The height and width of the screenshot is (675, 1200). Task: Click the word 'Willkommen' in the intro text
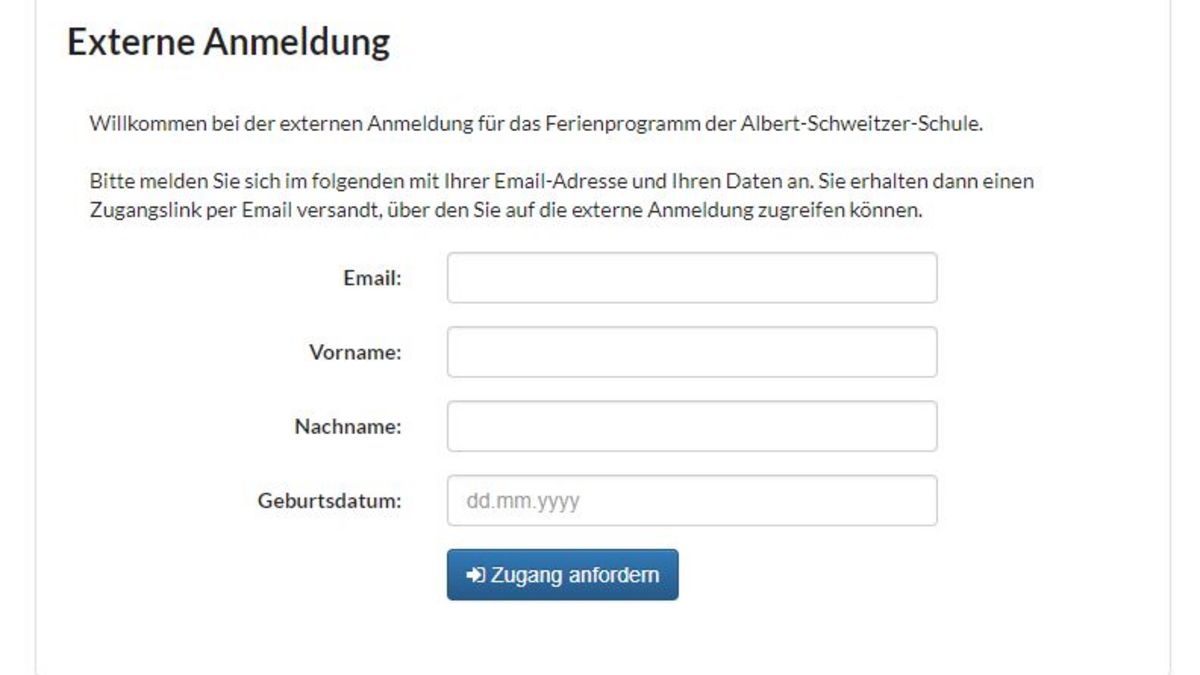tap(137, 125)
